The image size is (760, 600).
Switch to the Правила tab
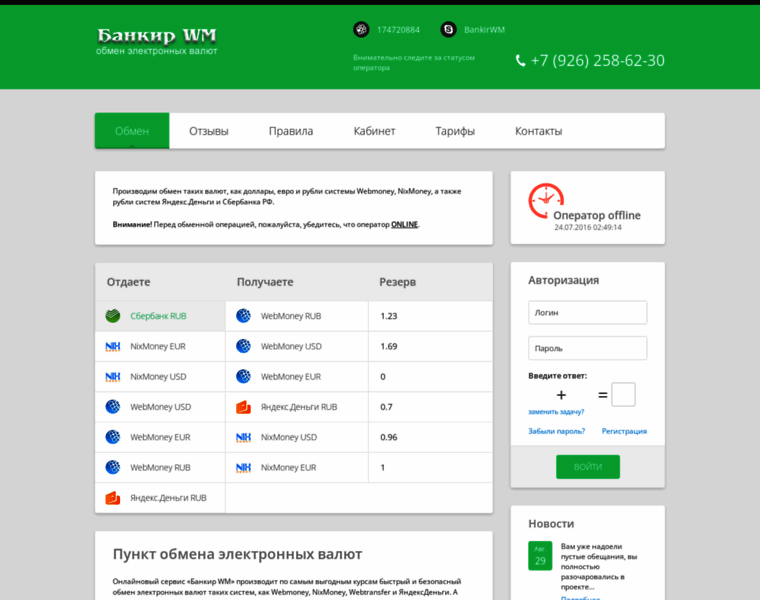tap(291, 131)
